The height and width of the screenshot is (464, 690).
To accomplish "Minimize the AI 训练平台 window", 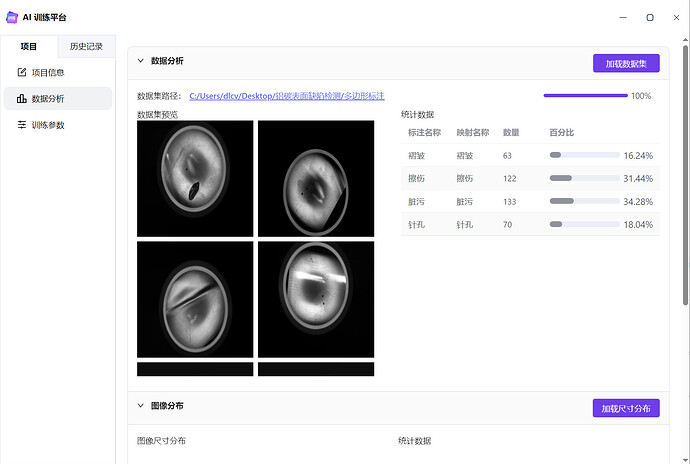I will pyautogui.click(x=623, y=17).
